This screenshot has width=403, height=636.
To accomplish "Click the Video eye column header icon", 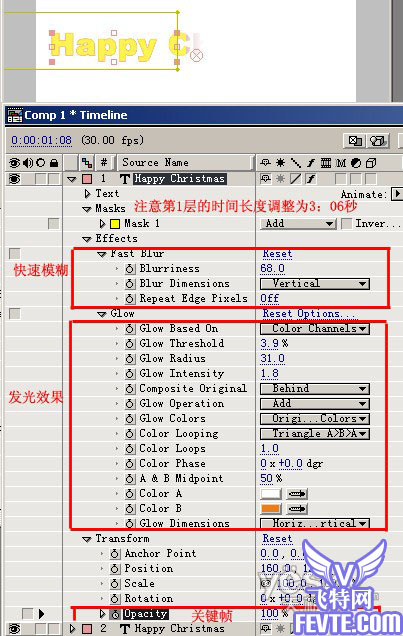I will (14, 163).
